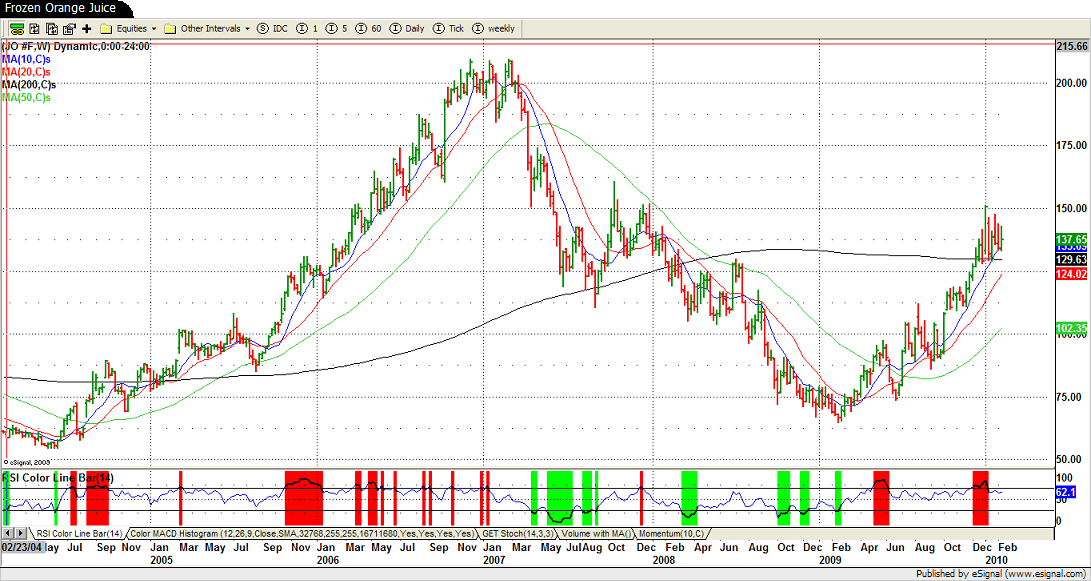
Task: Select the IDC symbol button
Action: pyautogui.click(x=271, y=28)
